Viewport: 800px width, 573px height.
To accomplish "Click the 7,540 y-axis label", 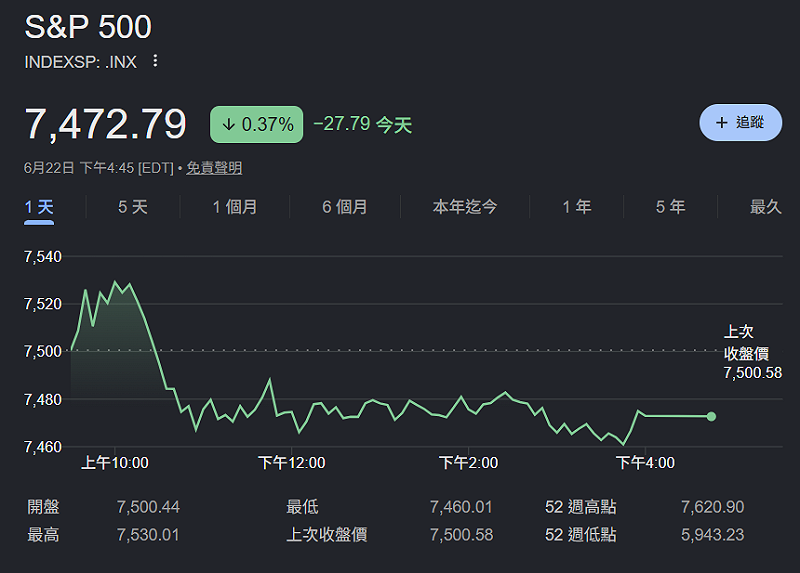I will 43,257.
